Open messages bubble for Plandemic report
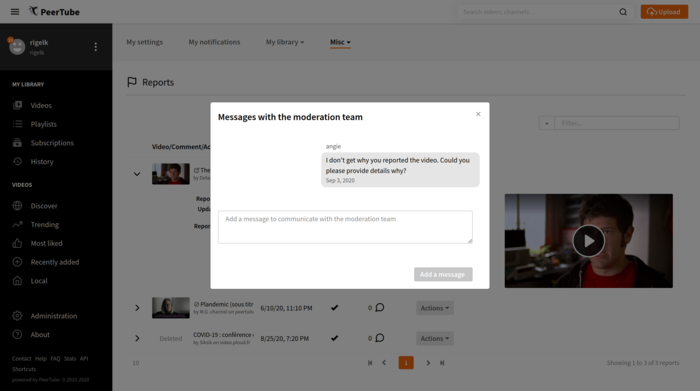This screenshot has height=391, width=700. pyautogui.click(x=380, y=308)
